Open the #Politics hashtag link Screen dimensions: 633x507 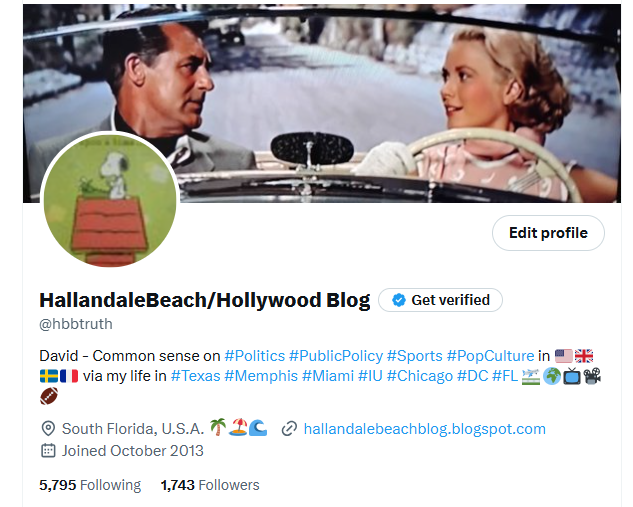point(254,356)
